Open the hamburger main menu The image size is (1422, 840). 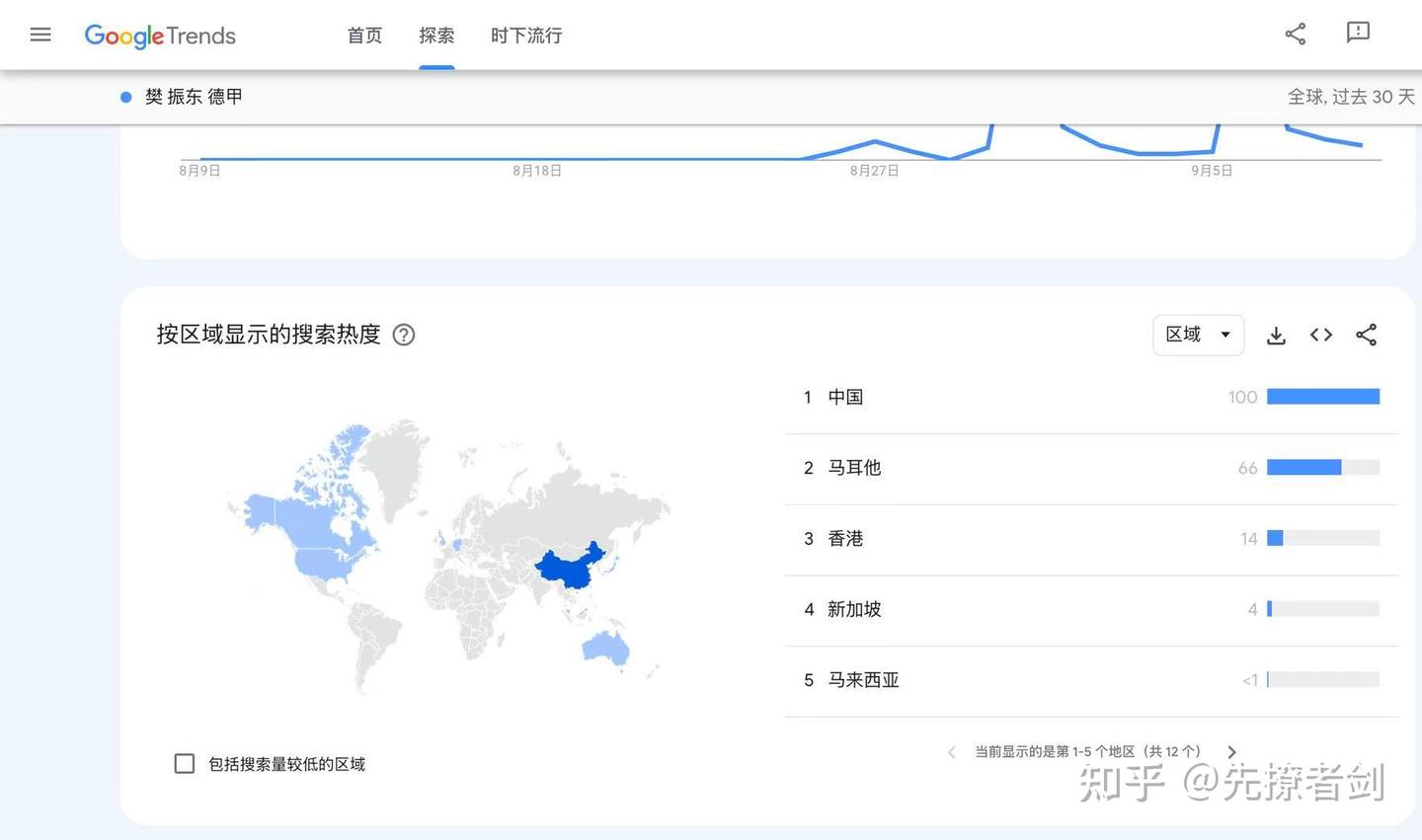click(40, 36)
